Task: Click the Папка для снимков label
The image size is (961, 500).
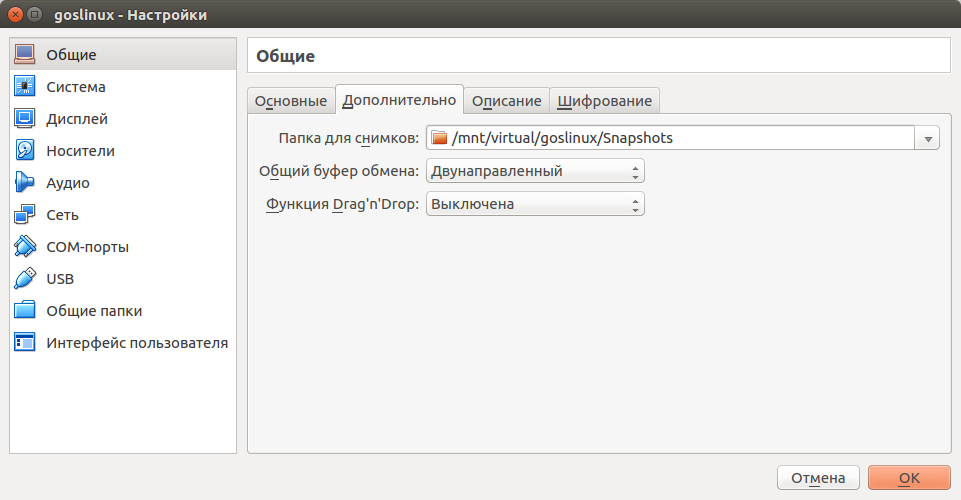Action: 349,138
